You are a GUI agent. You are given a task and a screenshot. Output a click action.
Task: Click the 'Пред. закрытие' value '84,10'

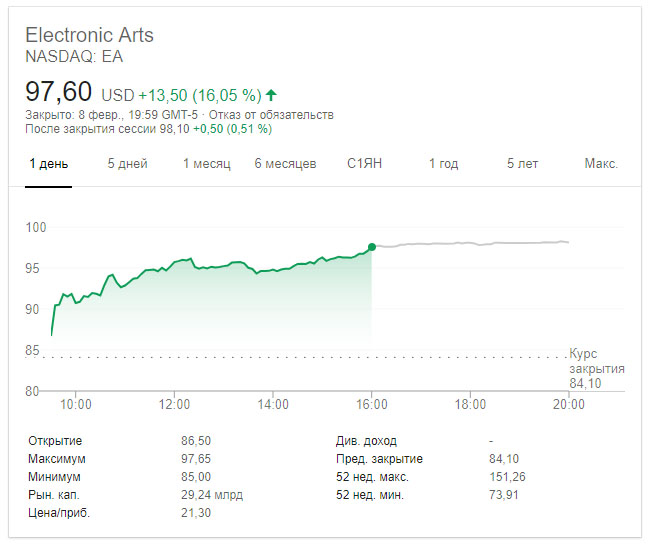(504, 459)
